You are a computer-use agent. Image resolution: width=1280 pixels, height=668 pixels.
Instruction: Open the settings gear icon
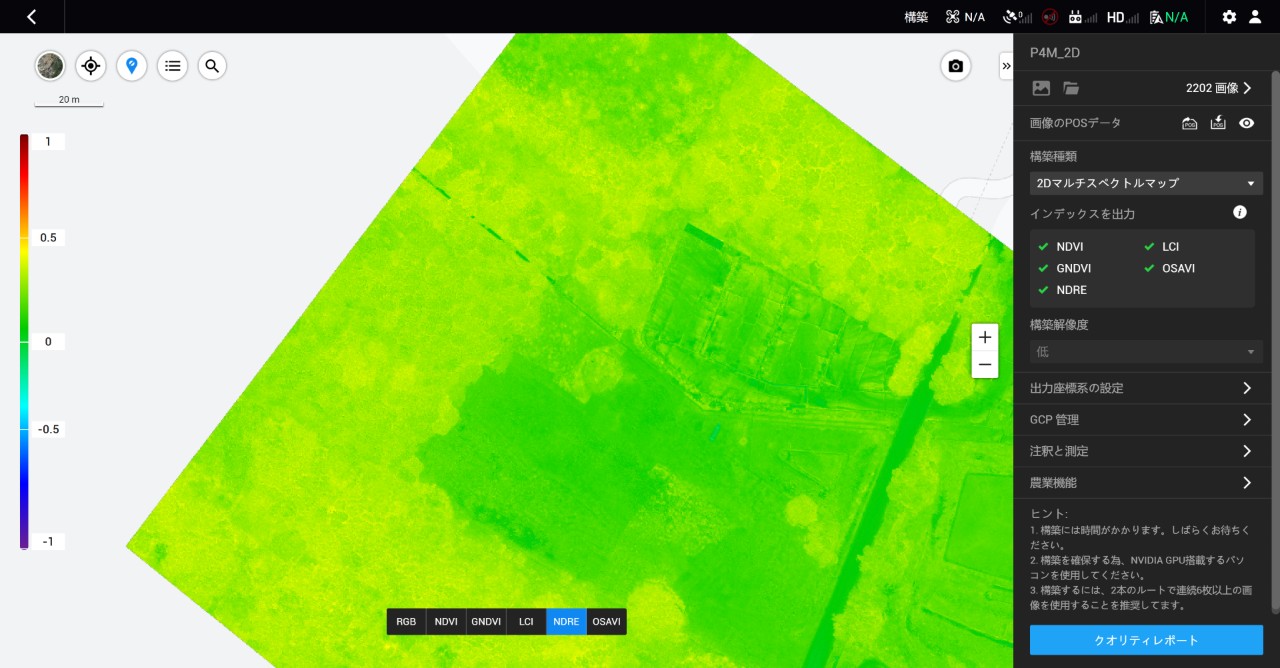tap(1229, 17)
